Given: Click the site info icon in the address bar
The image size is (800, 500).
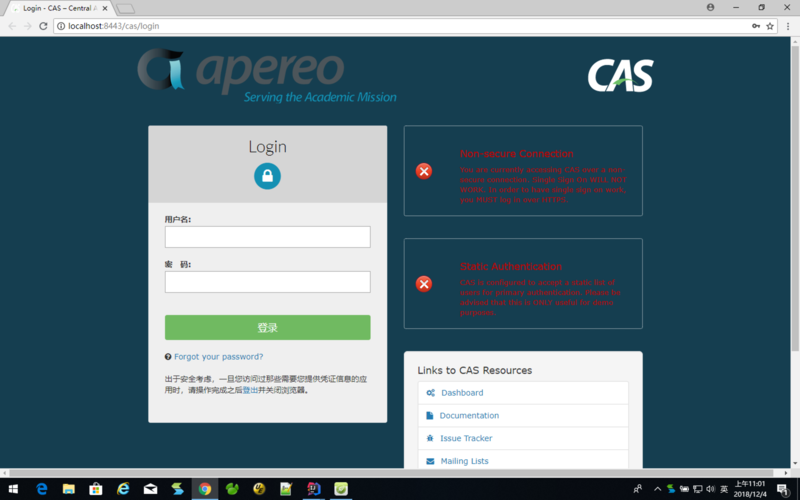Looking at the screenshot, I should [x=61, y=26].
